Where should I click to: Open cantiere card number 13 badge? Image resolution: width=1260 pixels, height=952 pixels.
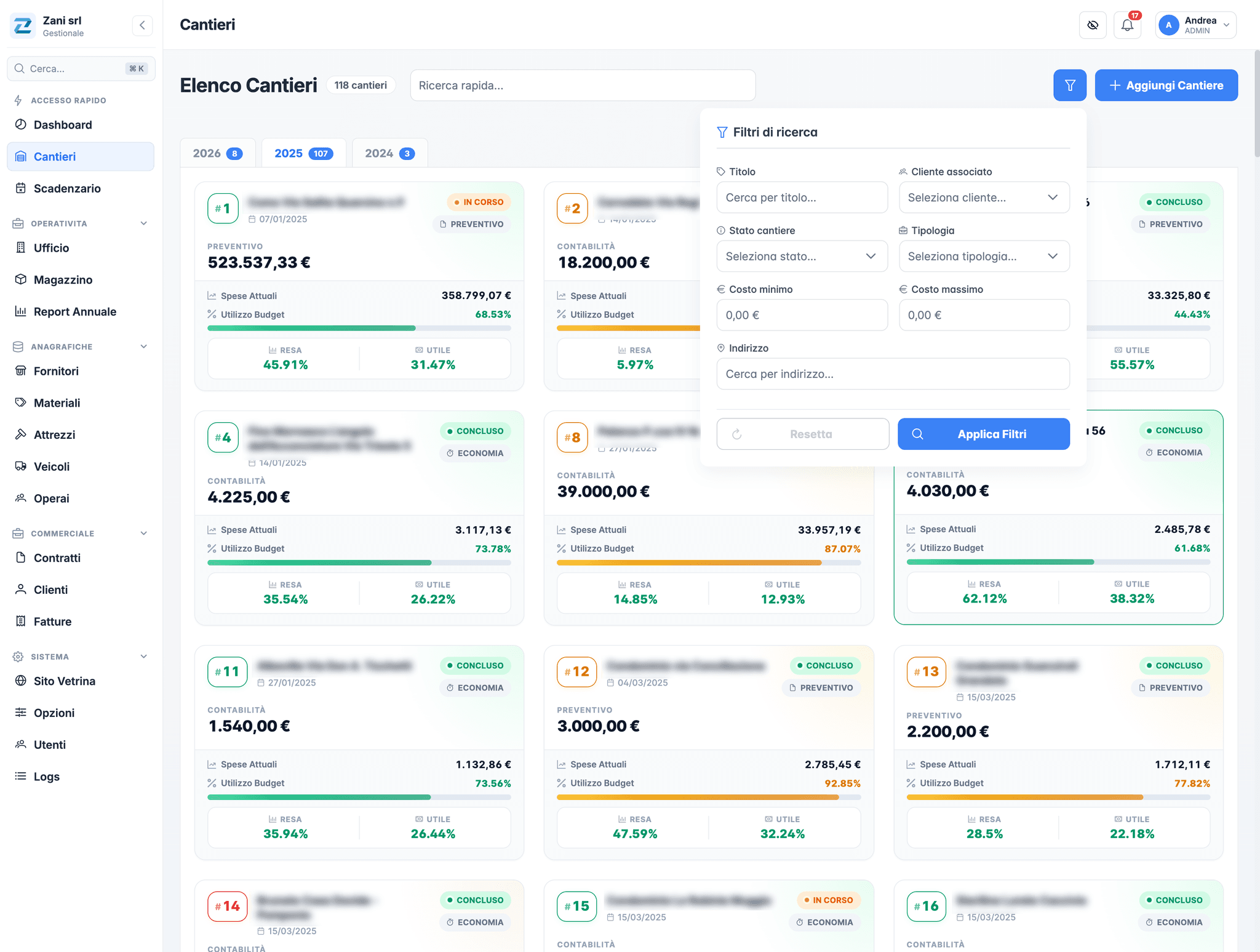(x=926, y=672)
